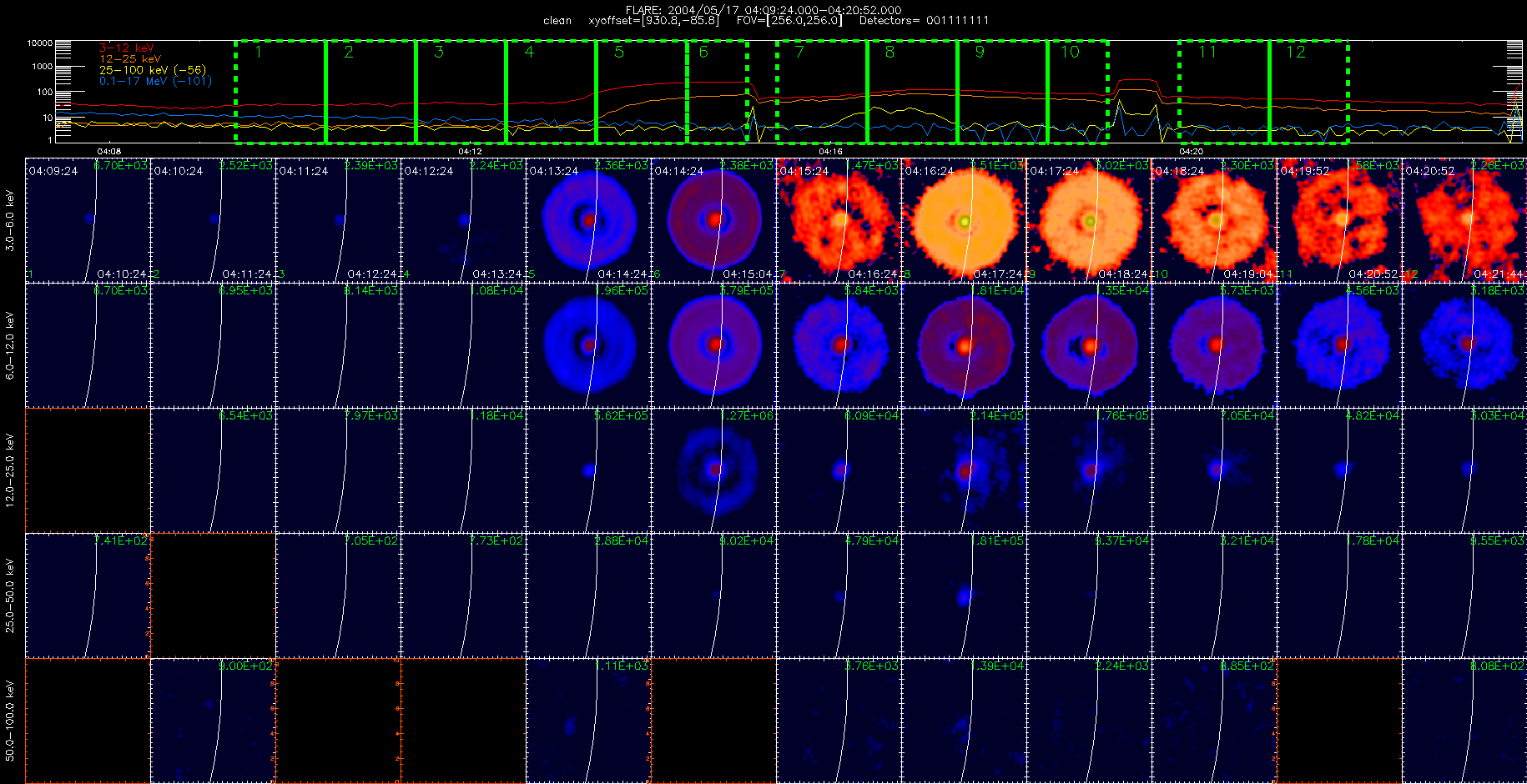Click the peak value 7.41E+02
Image resolution: width=1527 pixels, height=784 pixels.
pos(120,541)
